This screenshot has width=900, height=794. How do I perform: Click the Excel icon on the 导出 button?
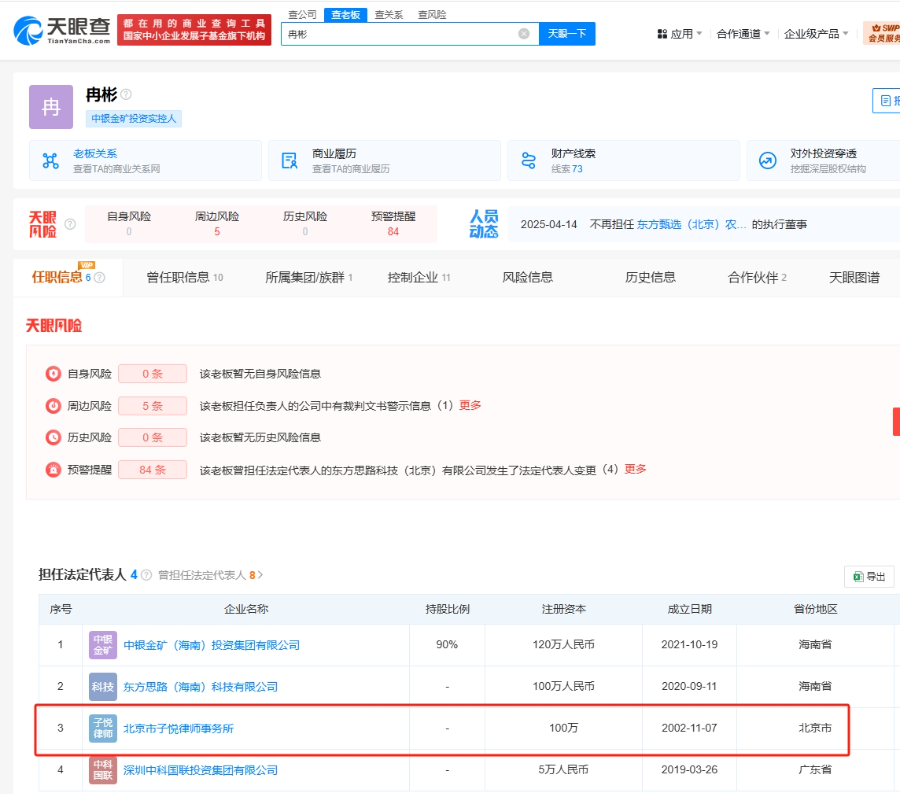(x=858, y=577)
